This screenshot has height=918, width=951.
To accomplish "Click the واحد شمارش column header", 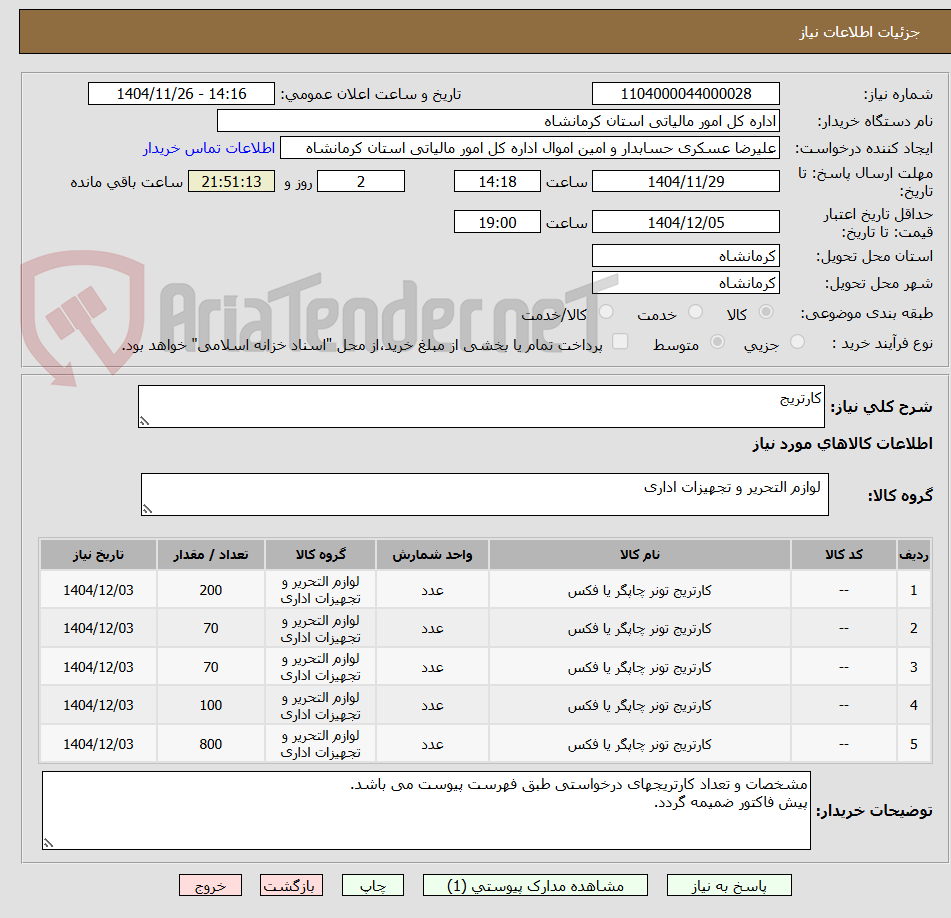I will pos(432,554).
